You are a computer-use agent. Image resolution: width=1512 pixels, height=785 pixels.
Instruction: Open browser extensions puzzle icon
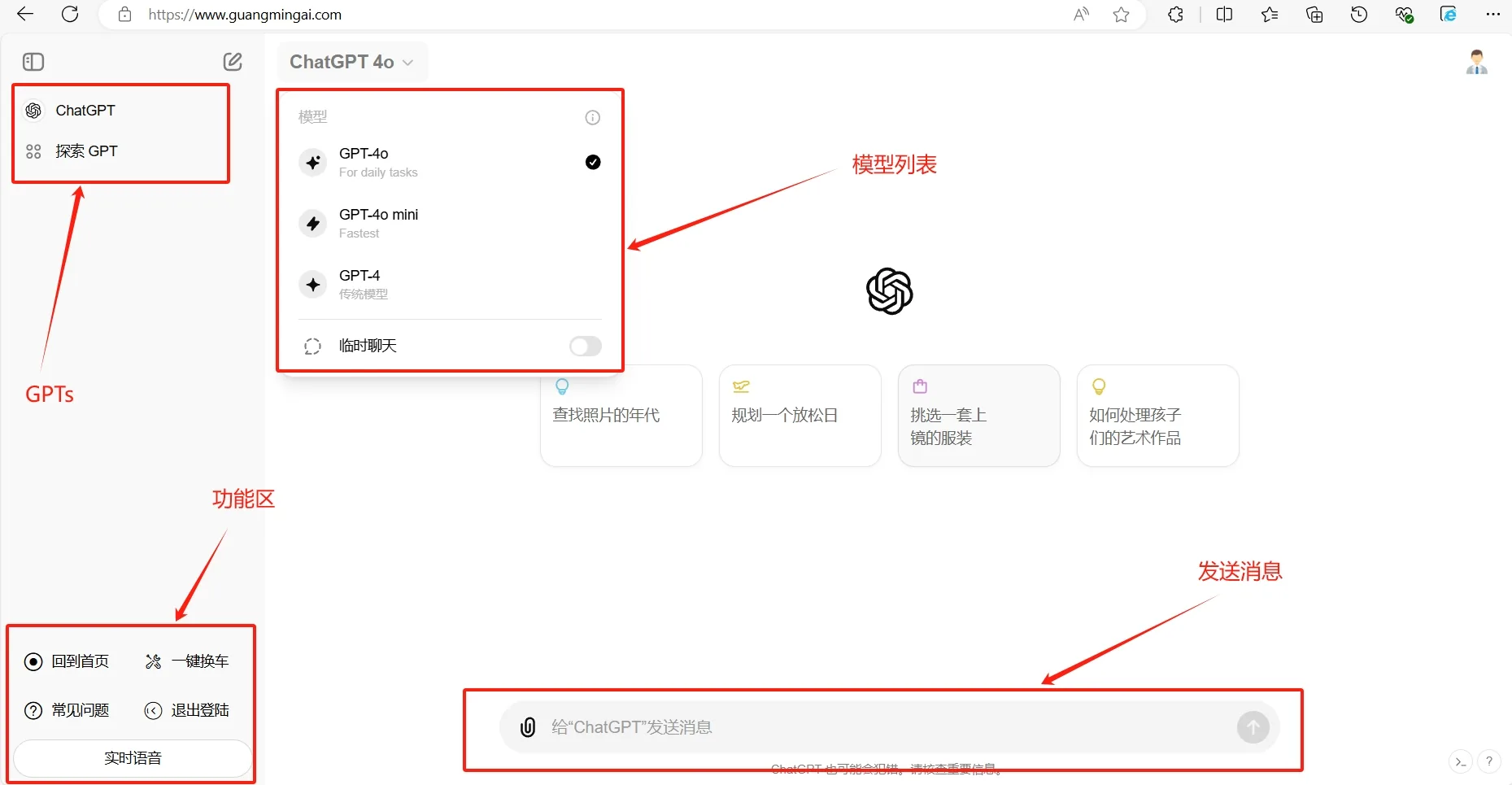[x=1175, y=15]
